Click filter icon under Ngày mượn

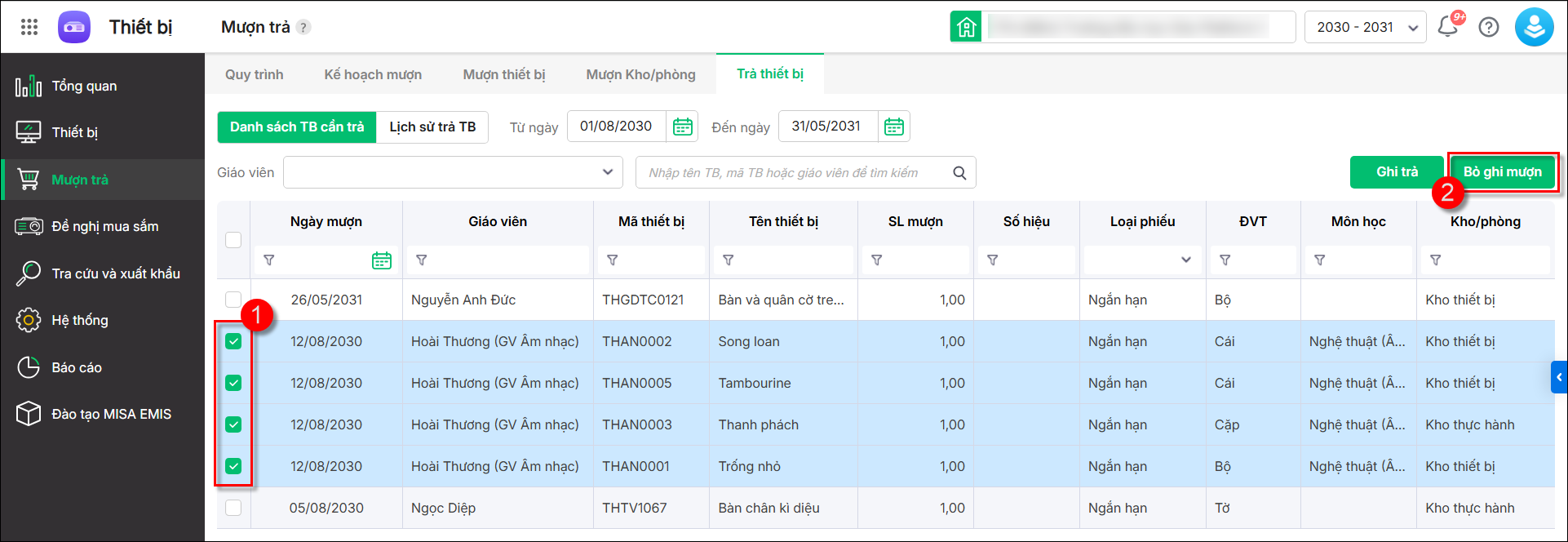point(269,260)
